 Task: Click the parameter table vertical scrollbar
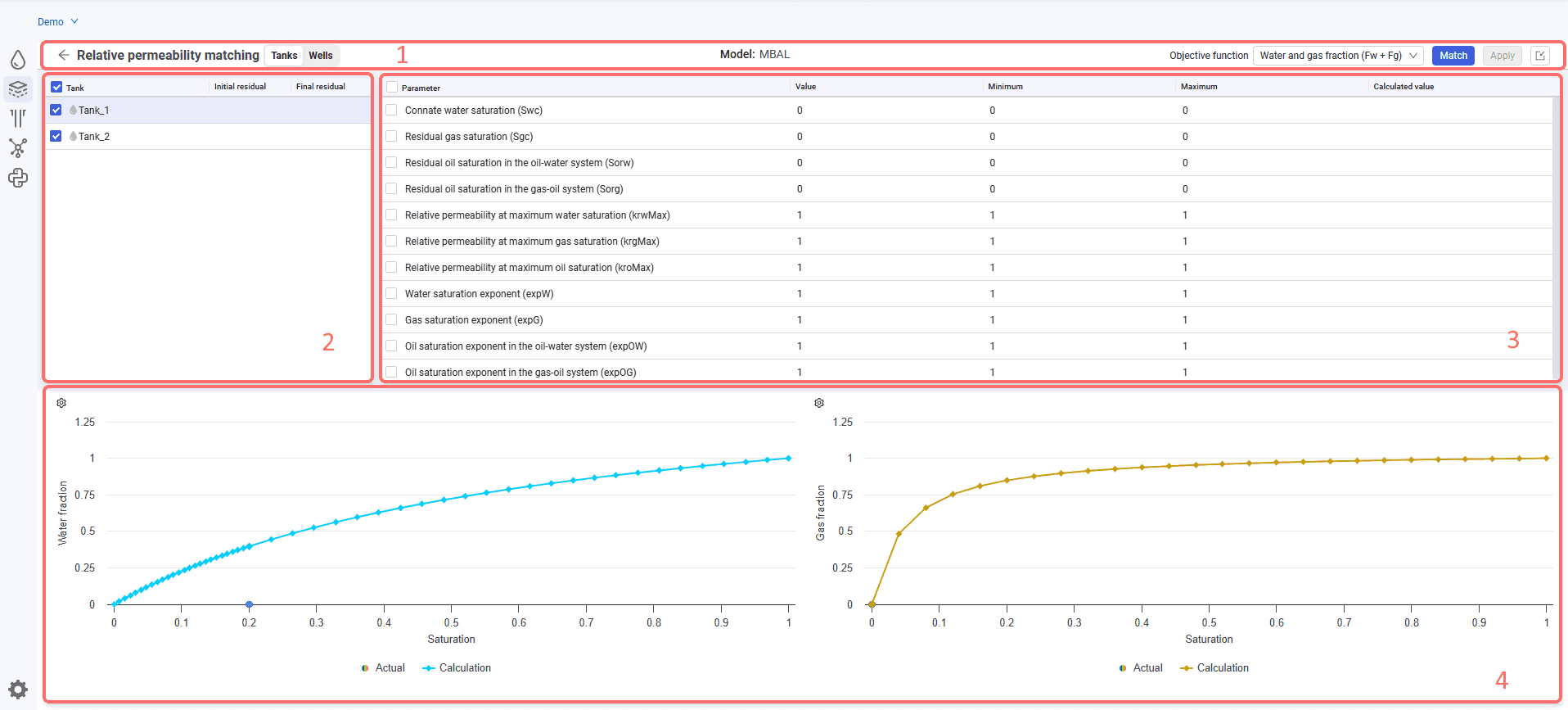(1556, 237)
